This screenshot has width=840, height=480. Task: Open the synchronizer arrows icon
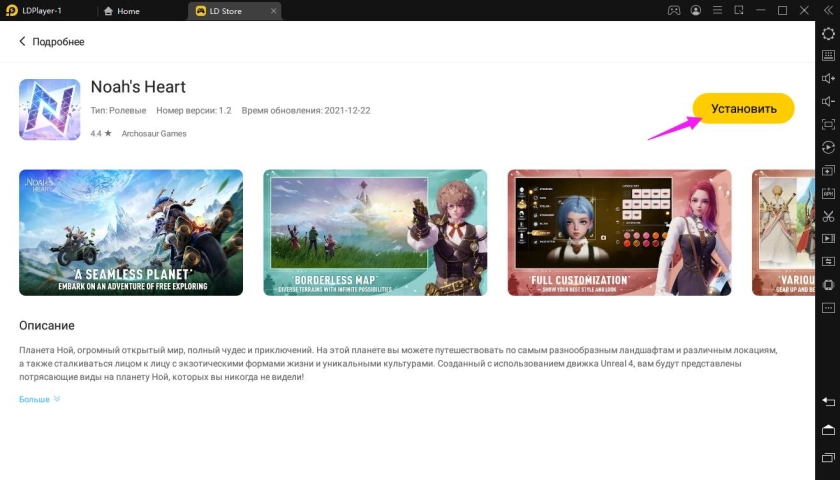coord(828,261)
